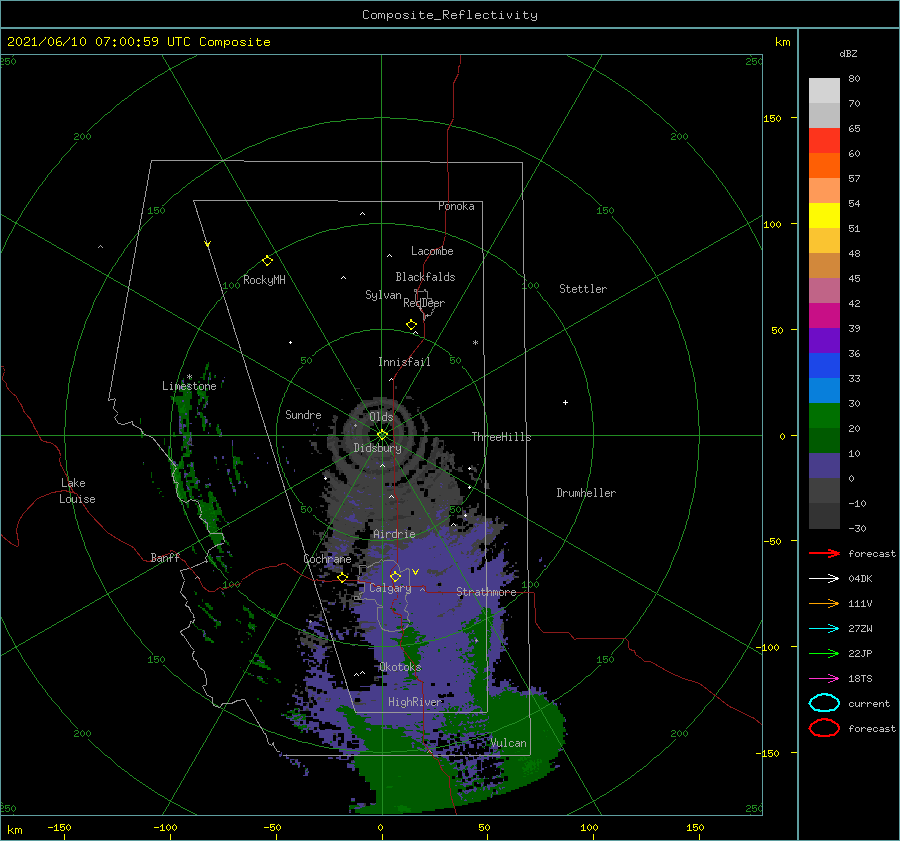Click the Cochrane label
The height and width of the screenshot is (841, 900).
point(327,559)
